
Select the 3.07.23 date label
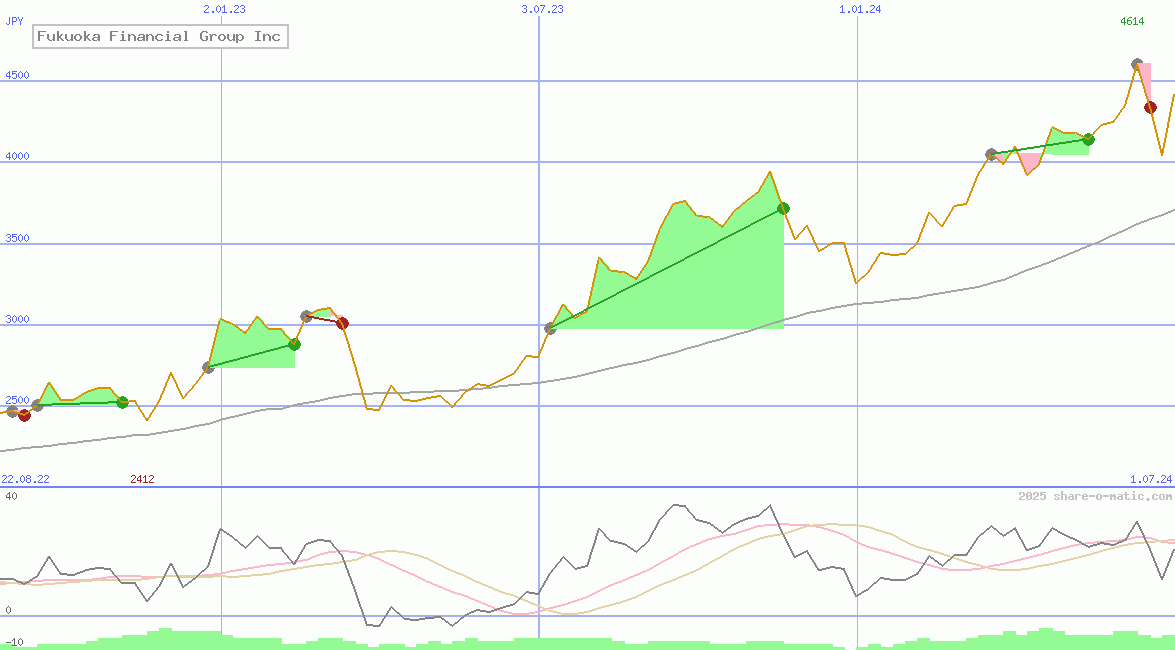coord(542,9)
